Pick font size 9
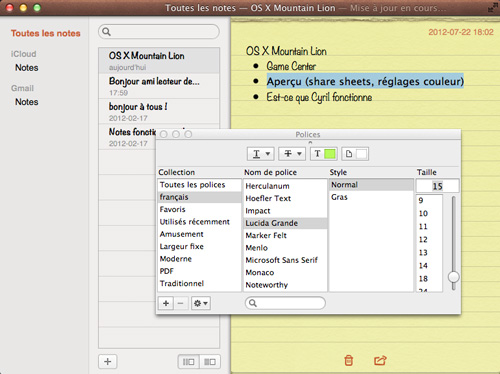 coord(429,200)
